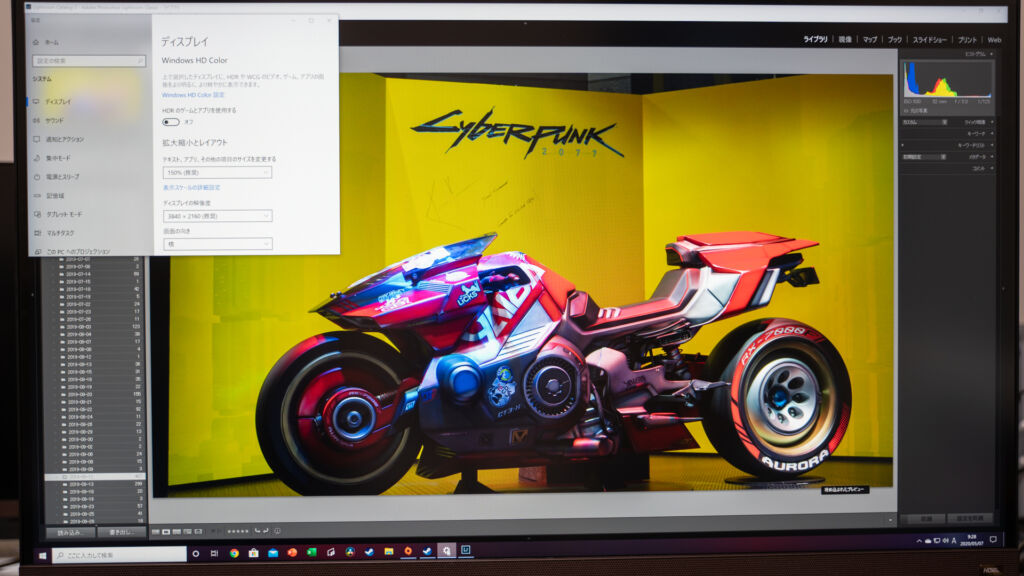Open the Metadata preset dropdown
The height and width of the screenshot is (576, 1024).
924,157
